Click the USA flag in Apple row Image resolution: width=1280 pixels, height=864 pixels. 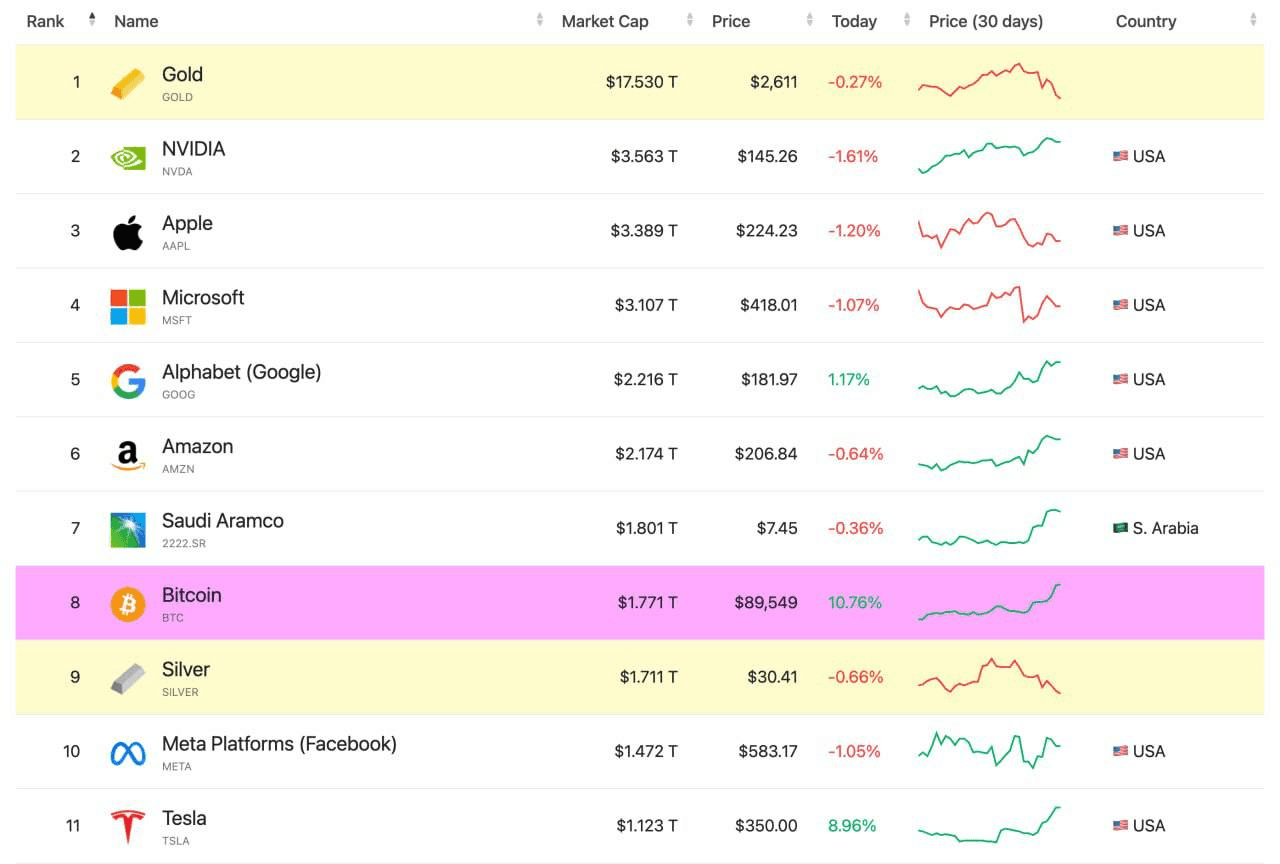[x=1121, y=231]
